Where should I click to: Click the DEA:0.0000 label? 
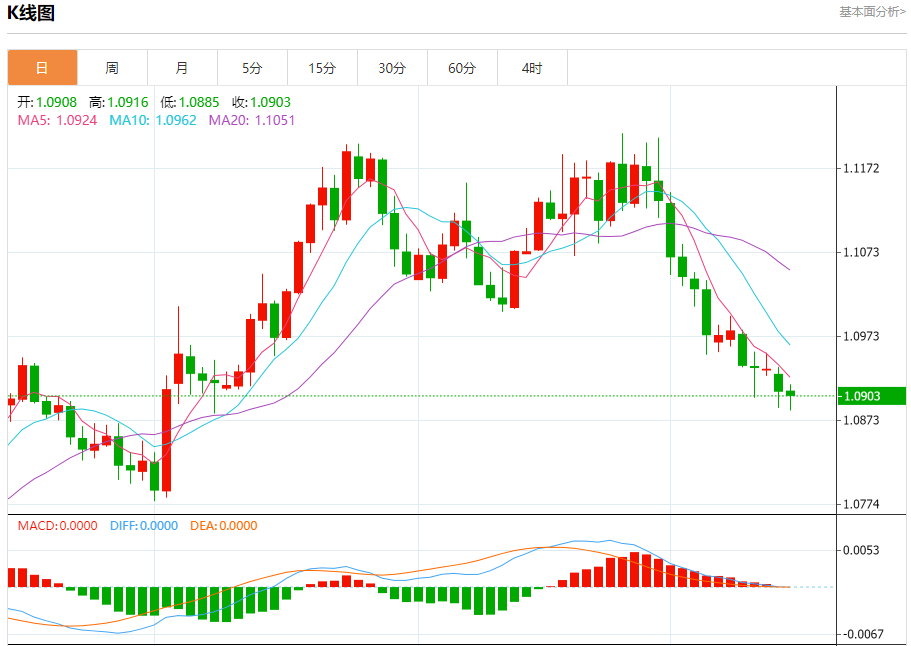coord(224,526)
